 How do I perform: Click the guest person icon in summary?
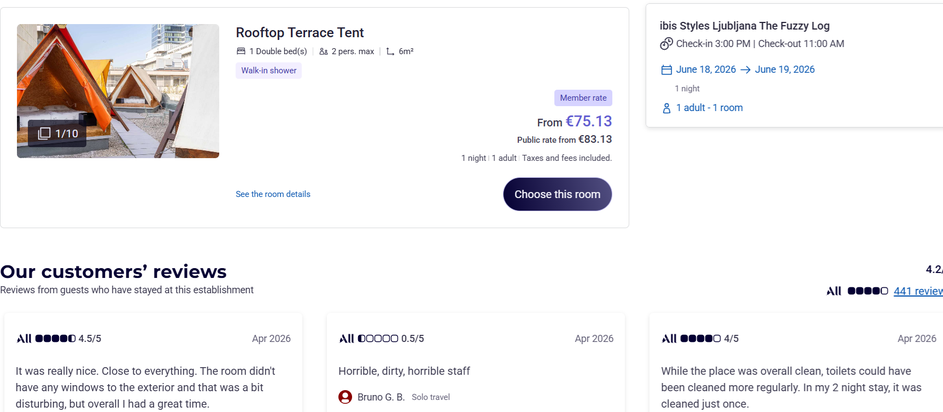pos(666,108)
